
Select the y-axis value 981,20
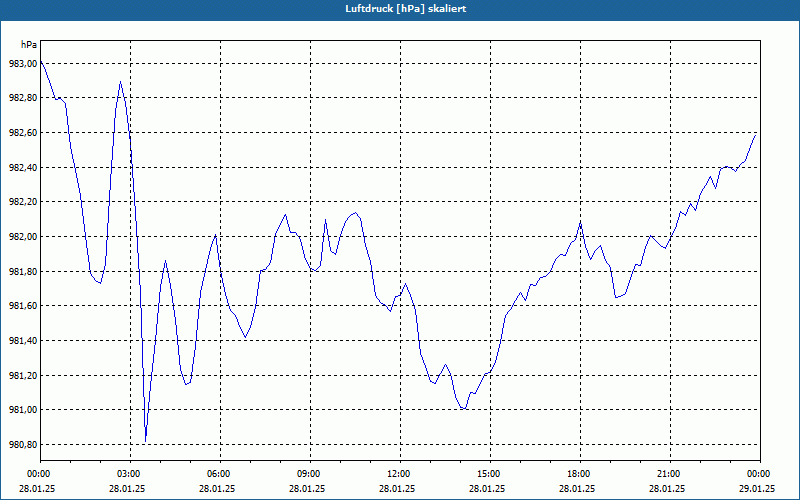[x=22, y=376]
